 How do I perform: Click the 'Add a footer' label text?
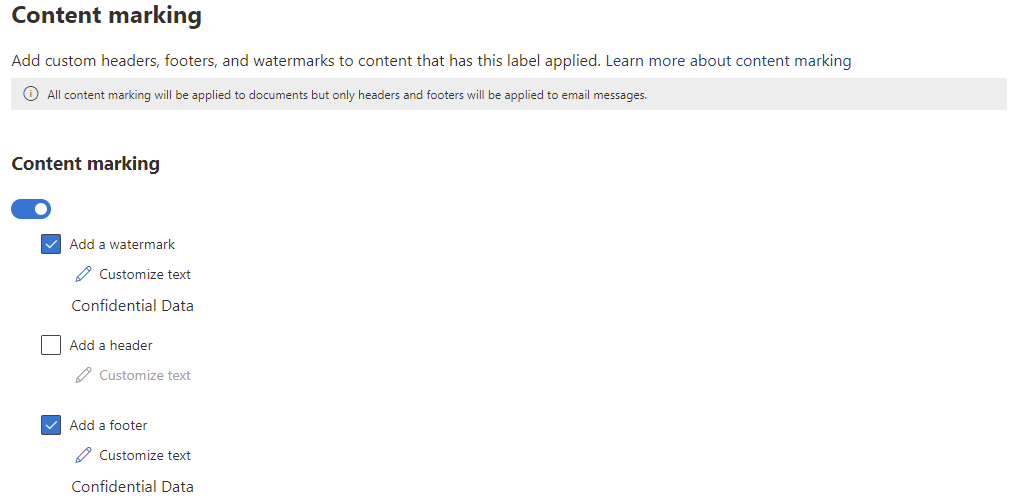(108, 425)
